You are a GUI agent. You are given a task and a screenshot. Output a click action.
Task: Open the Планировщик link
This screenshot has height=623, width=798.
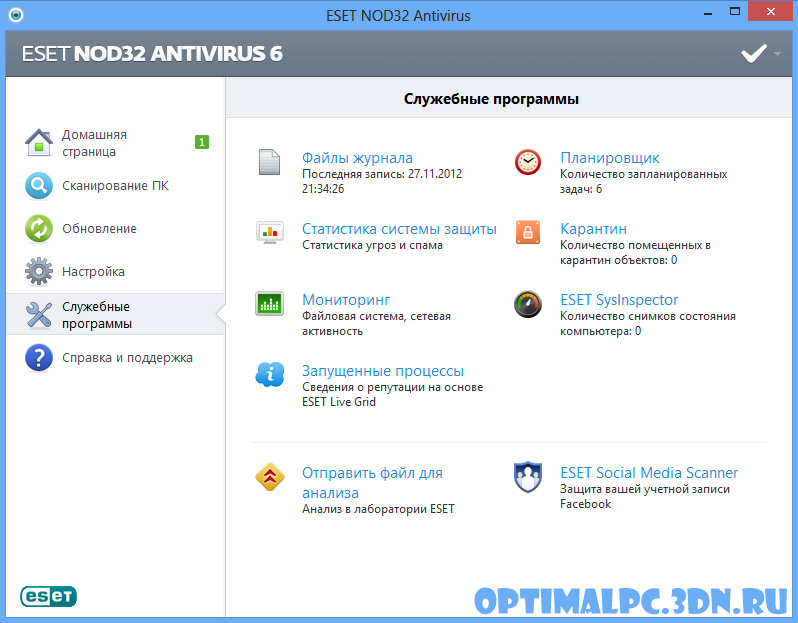(x=610, y=158)
